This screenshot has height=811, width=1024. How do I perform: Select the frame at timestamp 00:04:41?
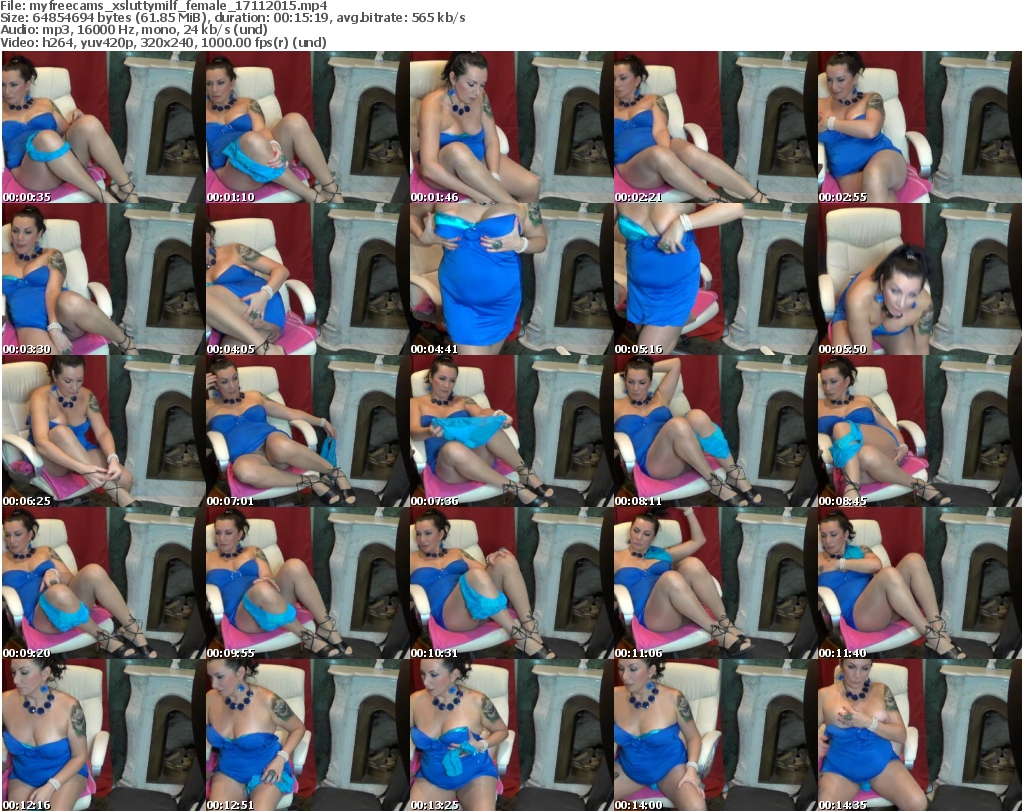coord(511,279)
